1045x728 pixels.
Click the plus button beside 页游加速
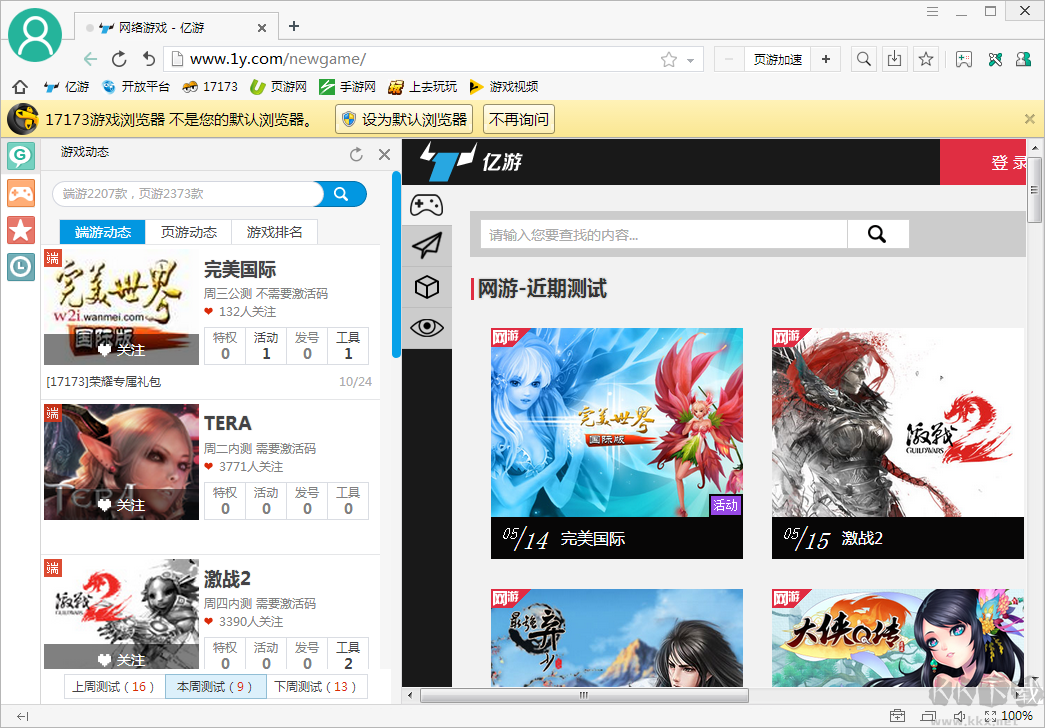[826, 59]
